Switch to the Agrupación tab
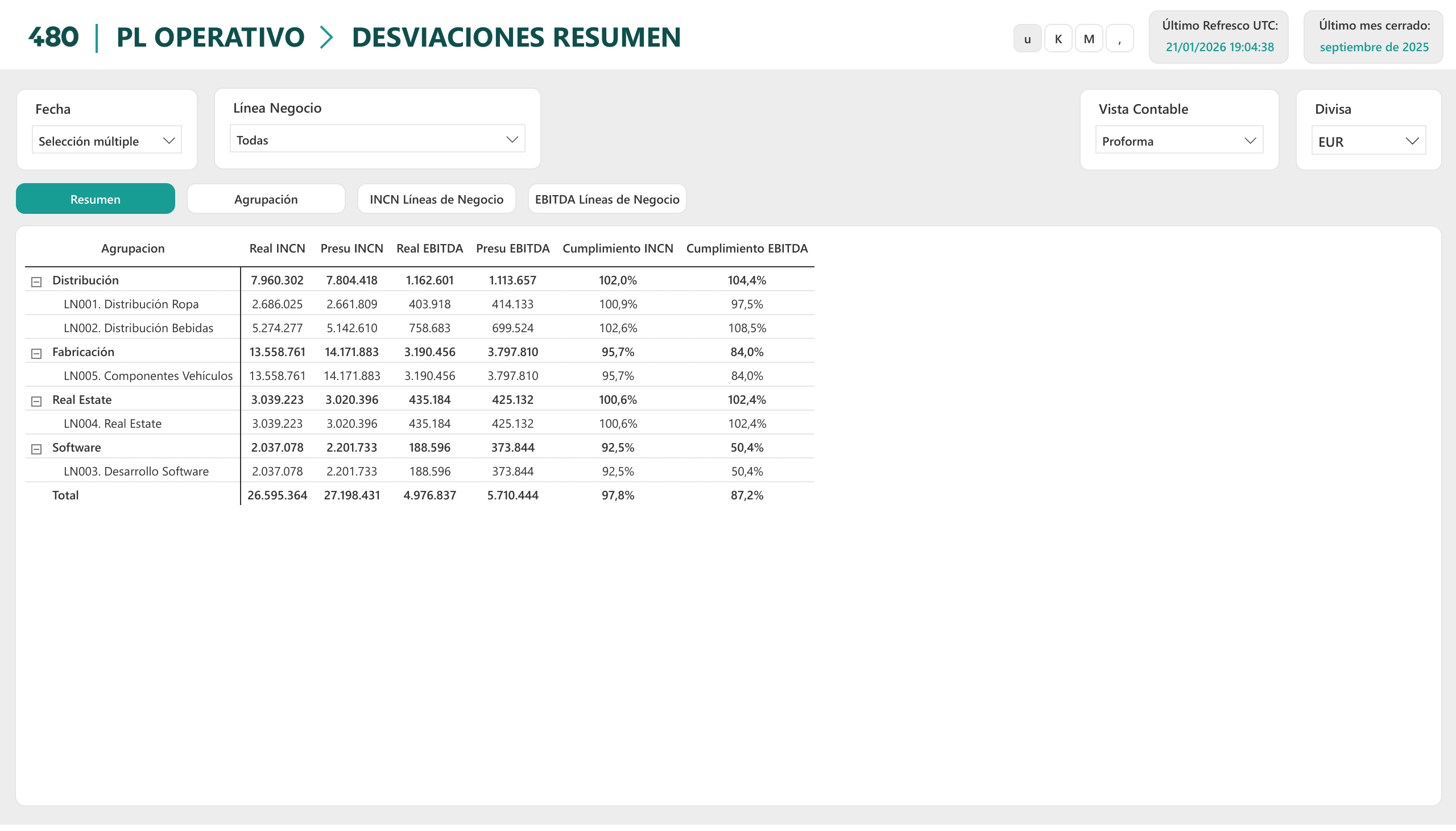 click(x=266, y=199)
